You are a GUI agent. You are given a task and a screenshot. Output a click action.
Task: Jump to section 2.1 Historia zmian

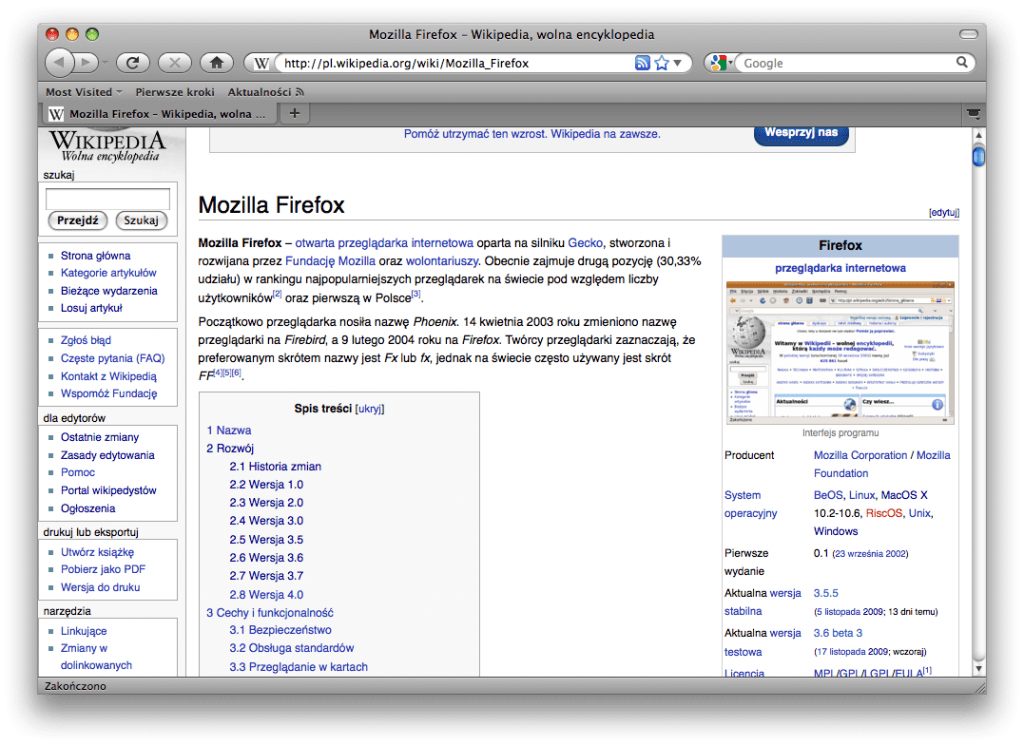[x=275, y=466]
